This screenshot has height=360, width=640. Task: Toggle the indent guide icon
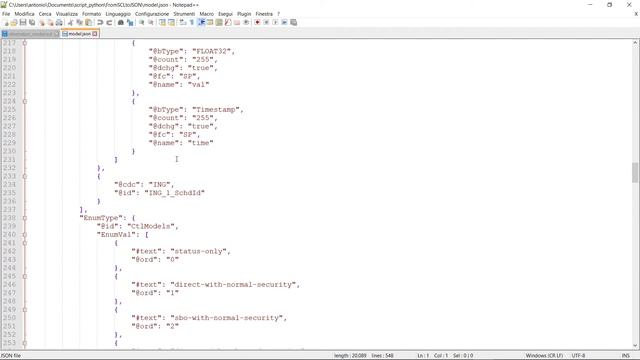[x=201, y=22]
